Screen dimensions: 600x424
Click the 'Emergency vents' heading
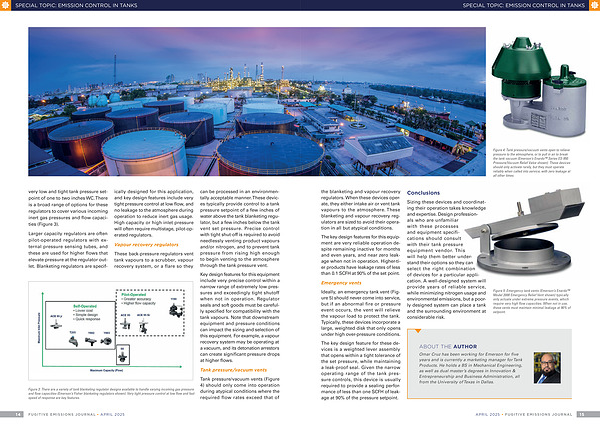click(341, 283)
